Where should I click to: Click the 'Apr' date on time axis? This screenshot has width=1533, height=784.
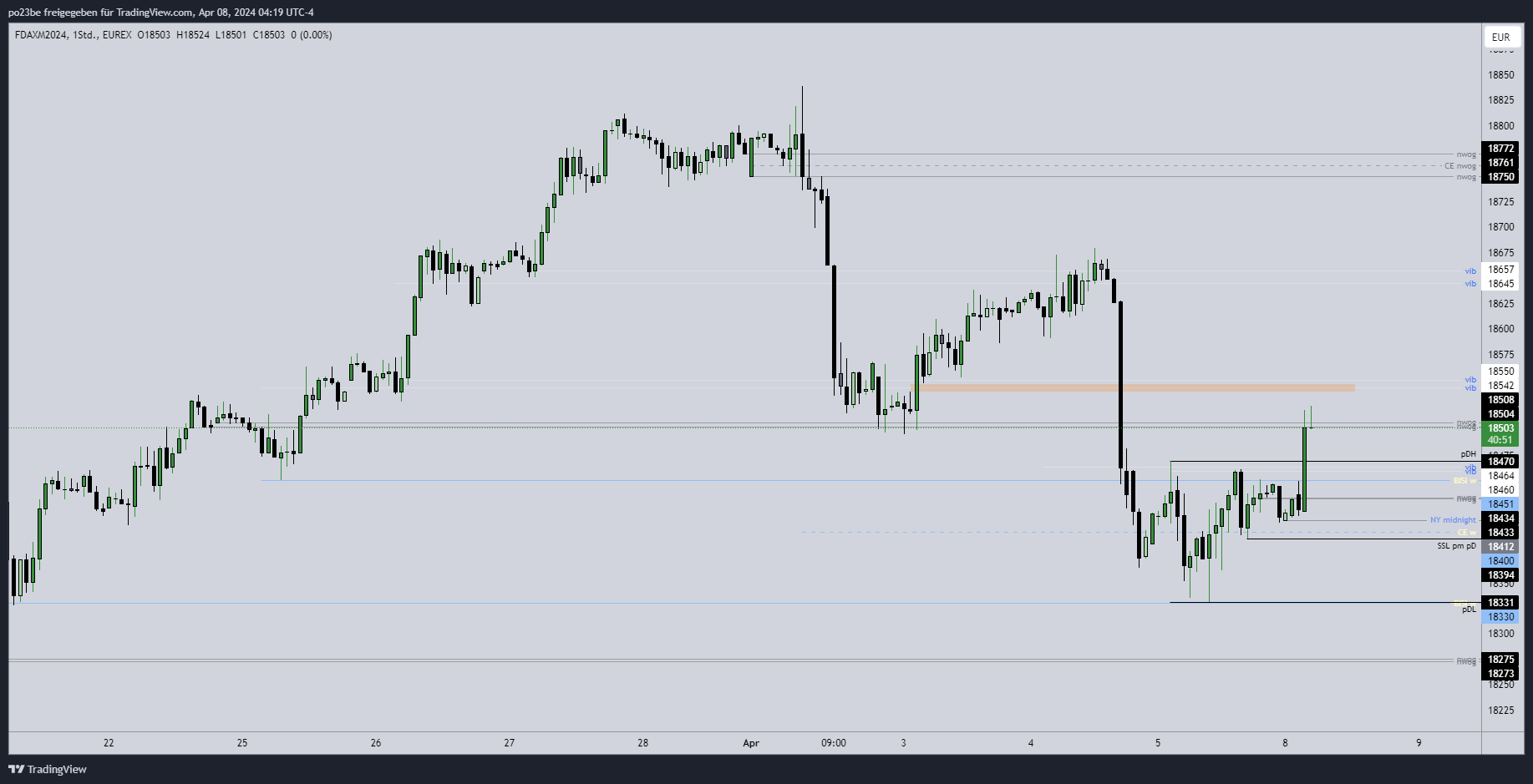751,743
